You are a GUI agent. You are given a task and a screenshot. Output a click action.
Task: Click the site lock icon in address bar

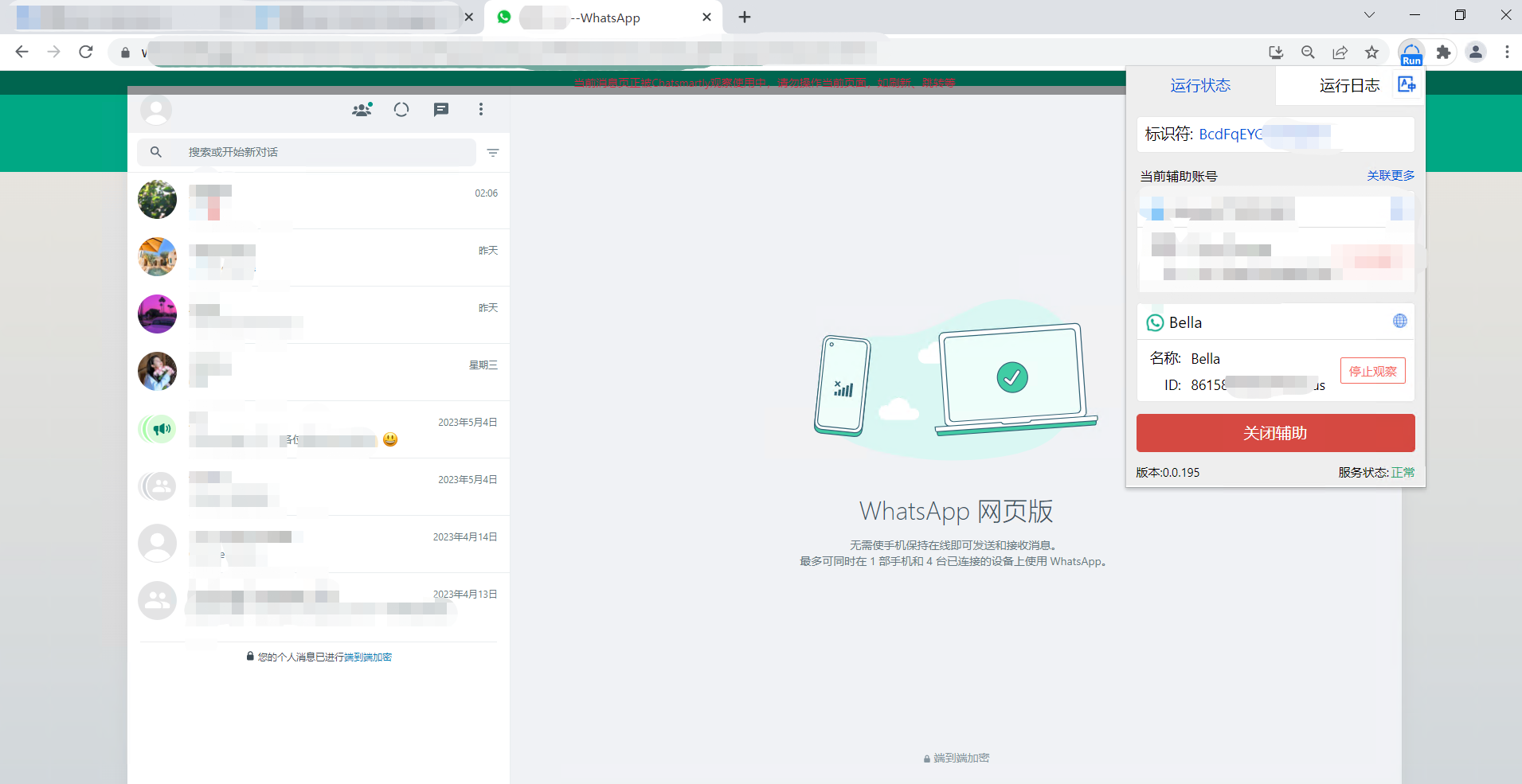pyautogui.click(x=125, y=53)
